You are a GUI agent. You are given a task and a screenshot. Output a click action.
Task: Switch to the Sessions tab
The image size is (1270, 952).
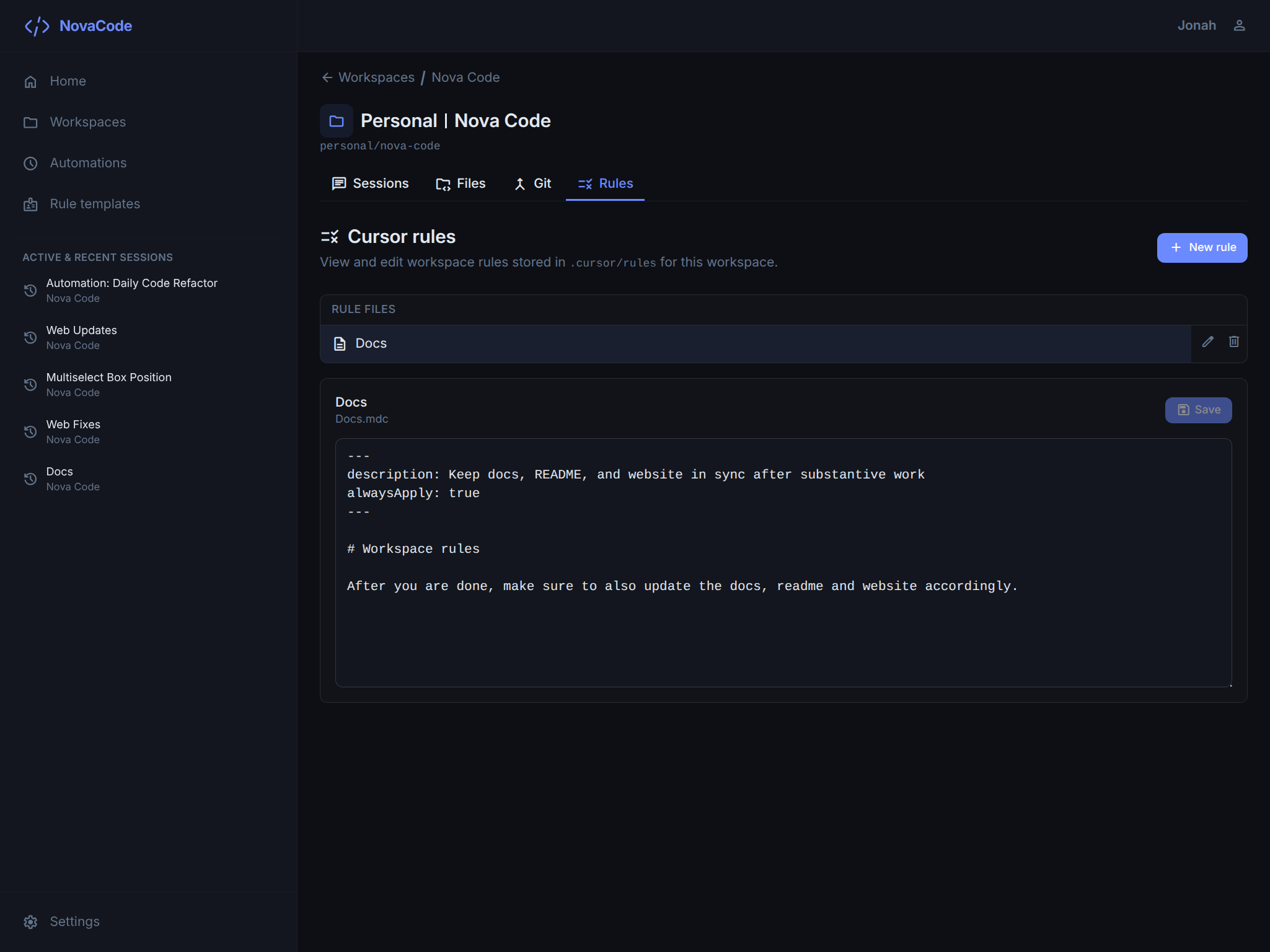(x=370, y=183)
